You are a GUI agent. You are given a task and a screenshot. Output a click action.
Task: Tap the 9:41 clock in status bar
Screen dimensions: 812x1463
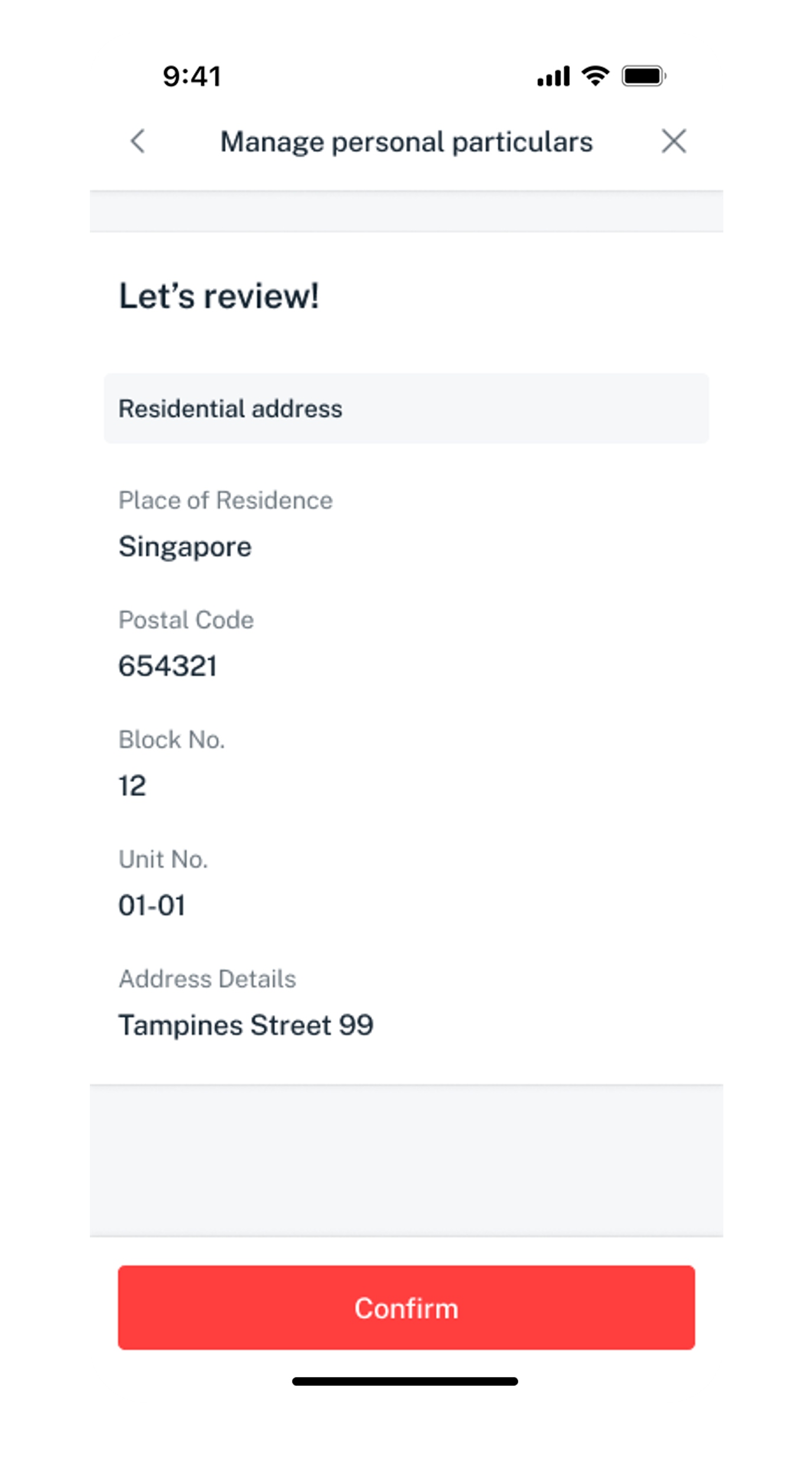191,76
